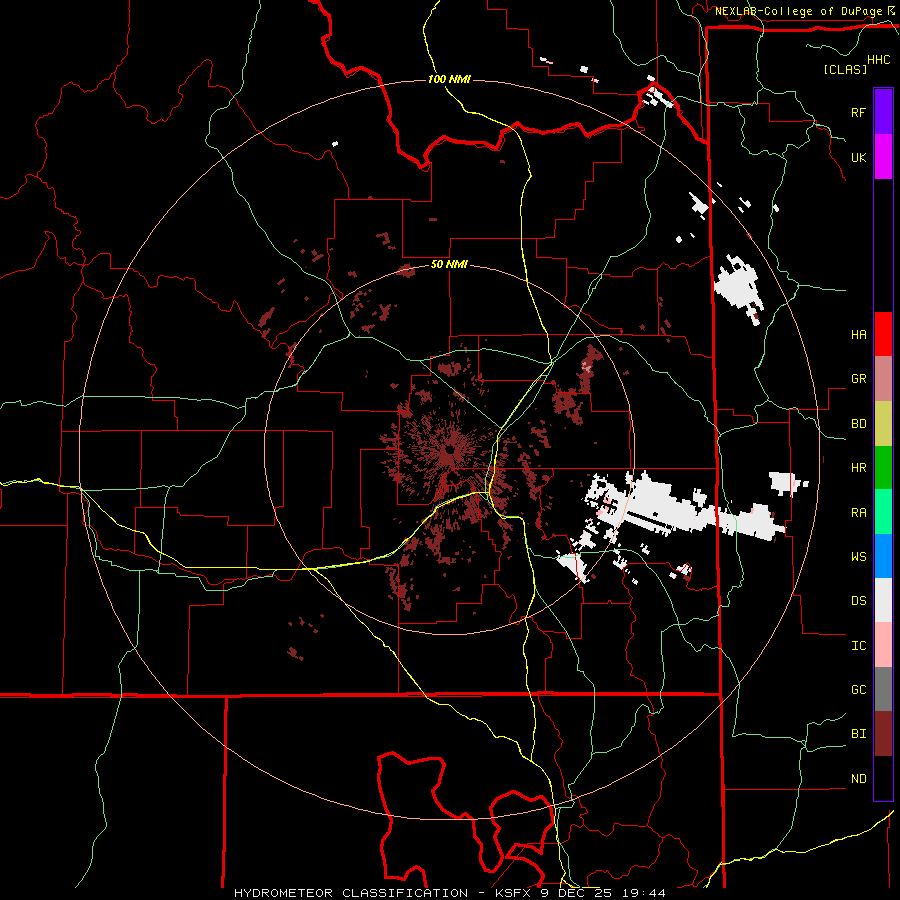The height and width of the screenshot is (900, 900).
Task: Select the DS white legend swatch
Action: click(883, 600)
